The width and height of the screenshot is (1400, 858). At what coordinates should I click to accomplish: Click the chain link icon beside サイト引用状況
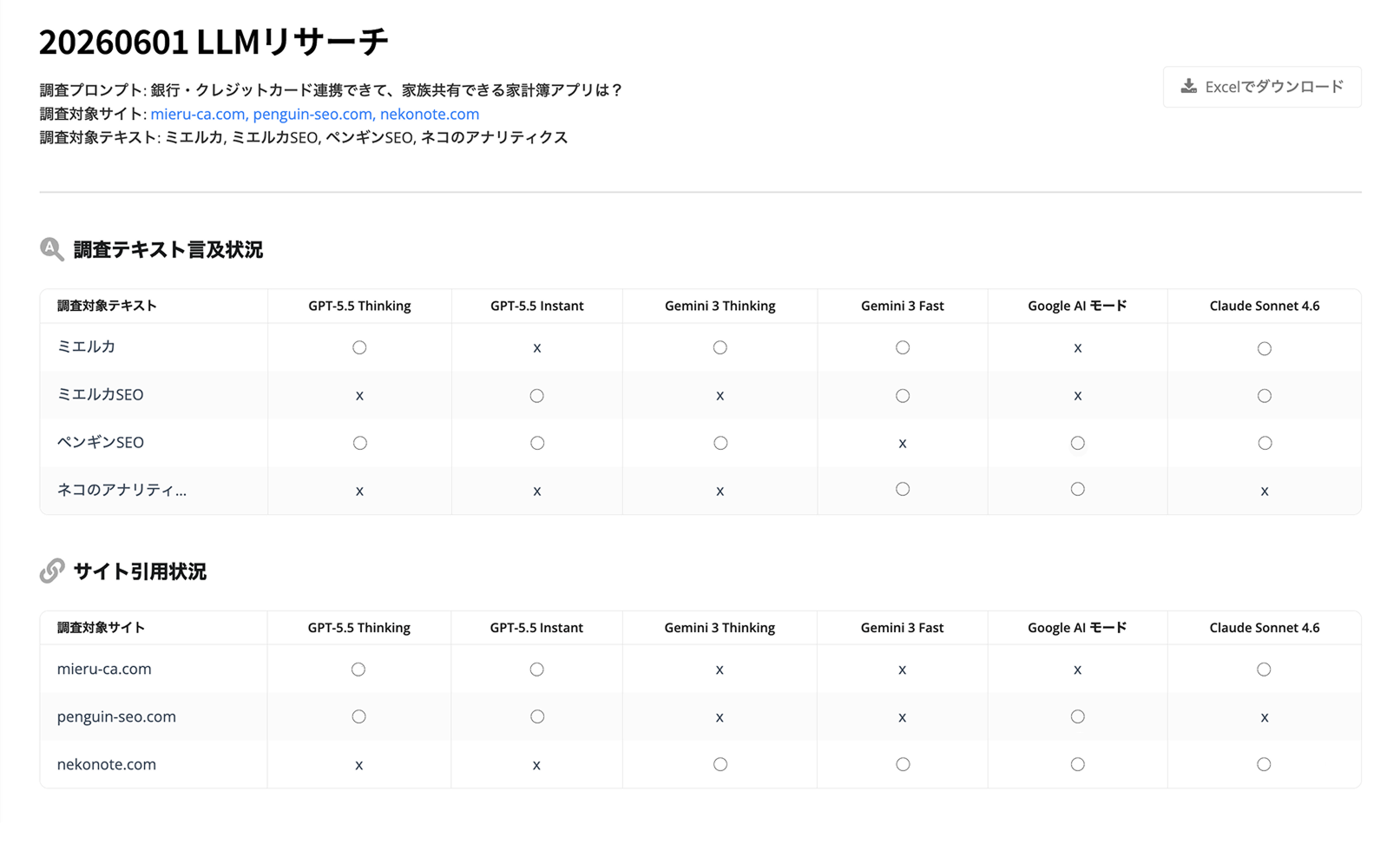[51, 571]
